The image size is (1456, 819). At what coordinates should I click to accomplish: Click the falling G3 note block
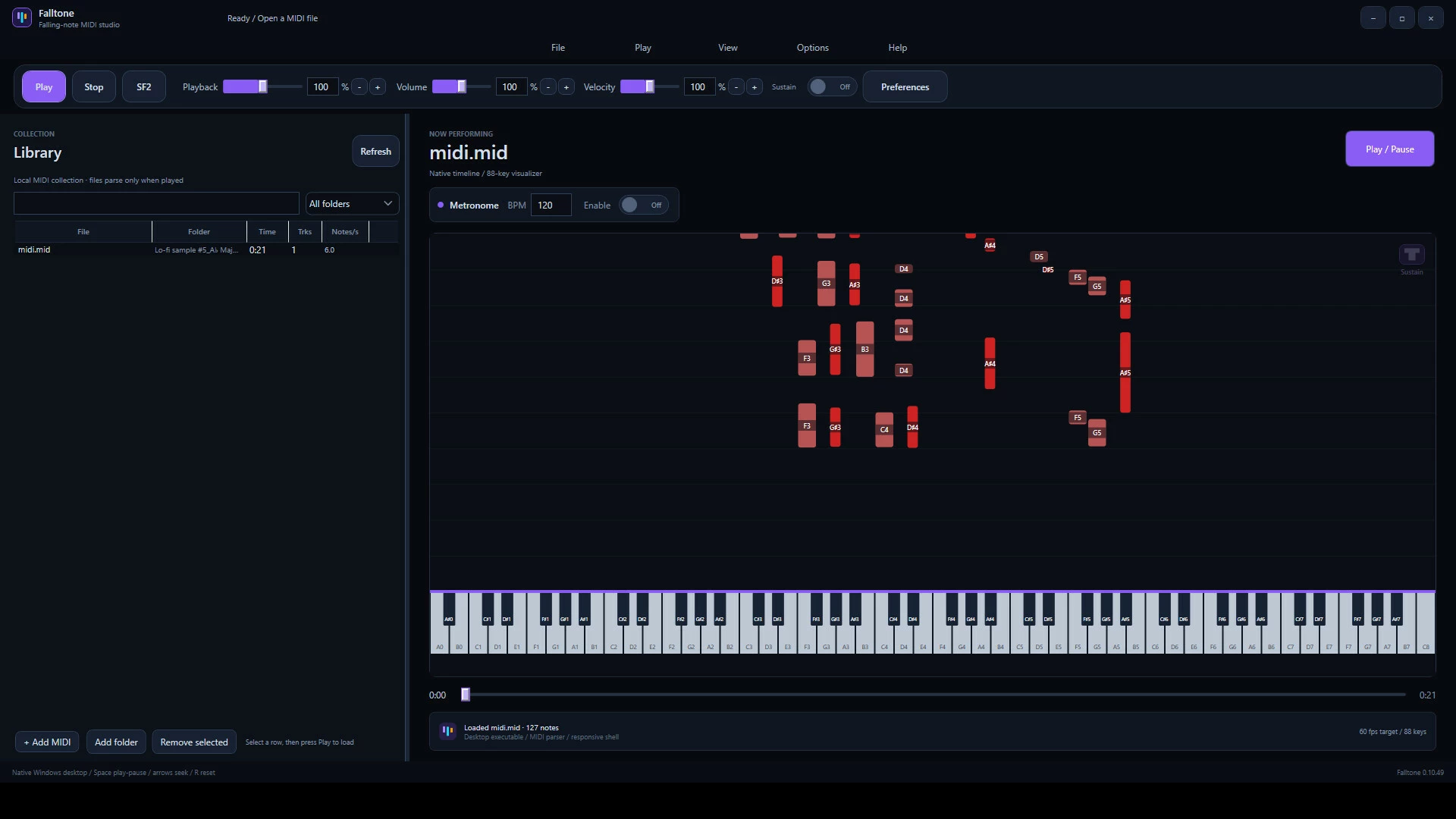tap(826, 284)
